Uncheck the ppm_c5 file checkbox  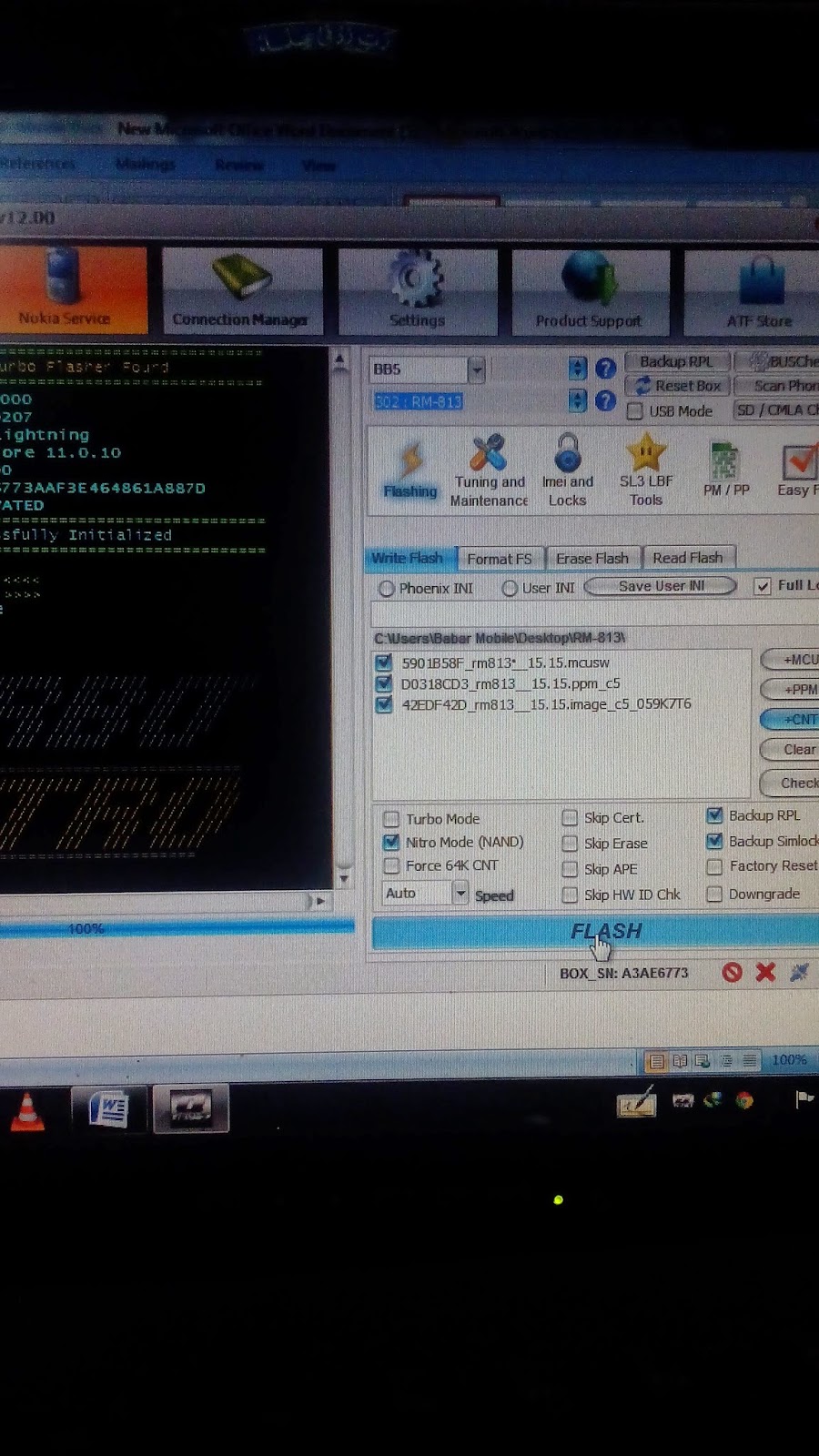tap(384, 683)
